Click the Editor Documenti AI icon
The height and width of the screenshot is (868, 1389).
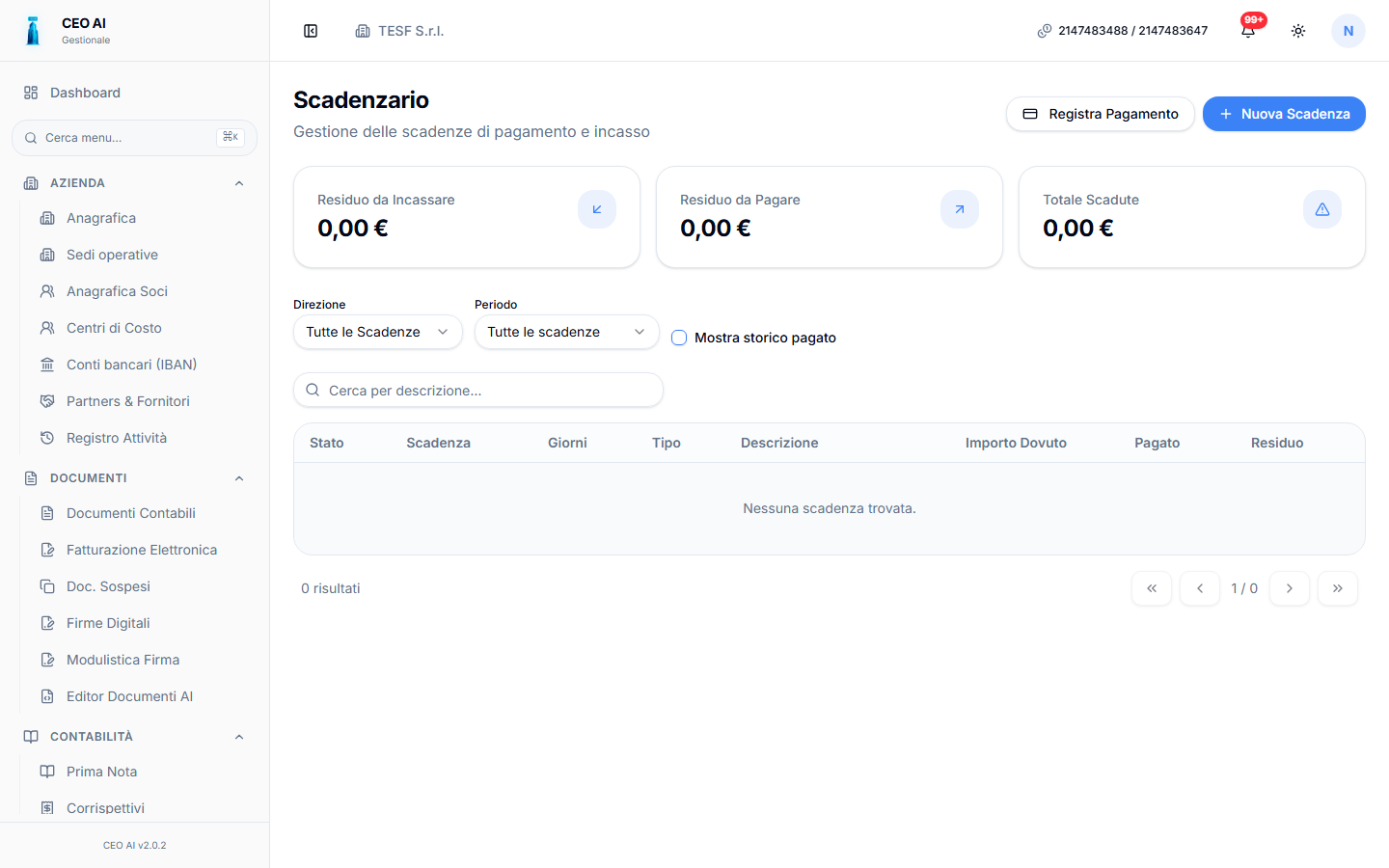point(47,696)
